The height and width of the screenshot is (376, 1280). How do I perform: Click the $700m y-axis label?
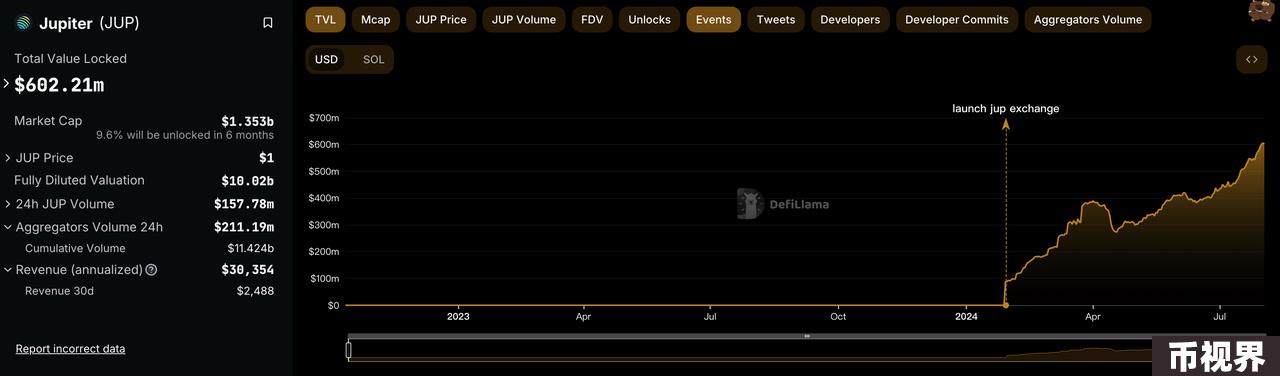324,118
